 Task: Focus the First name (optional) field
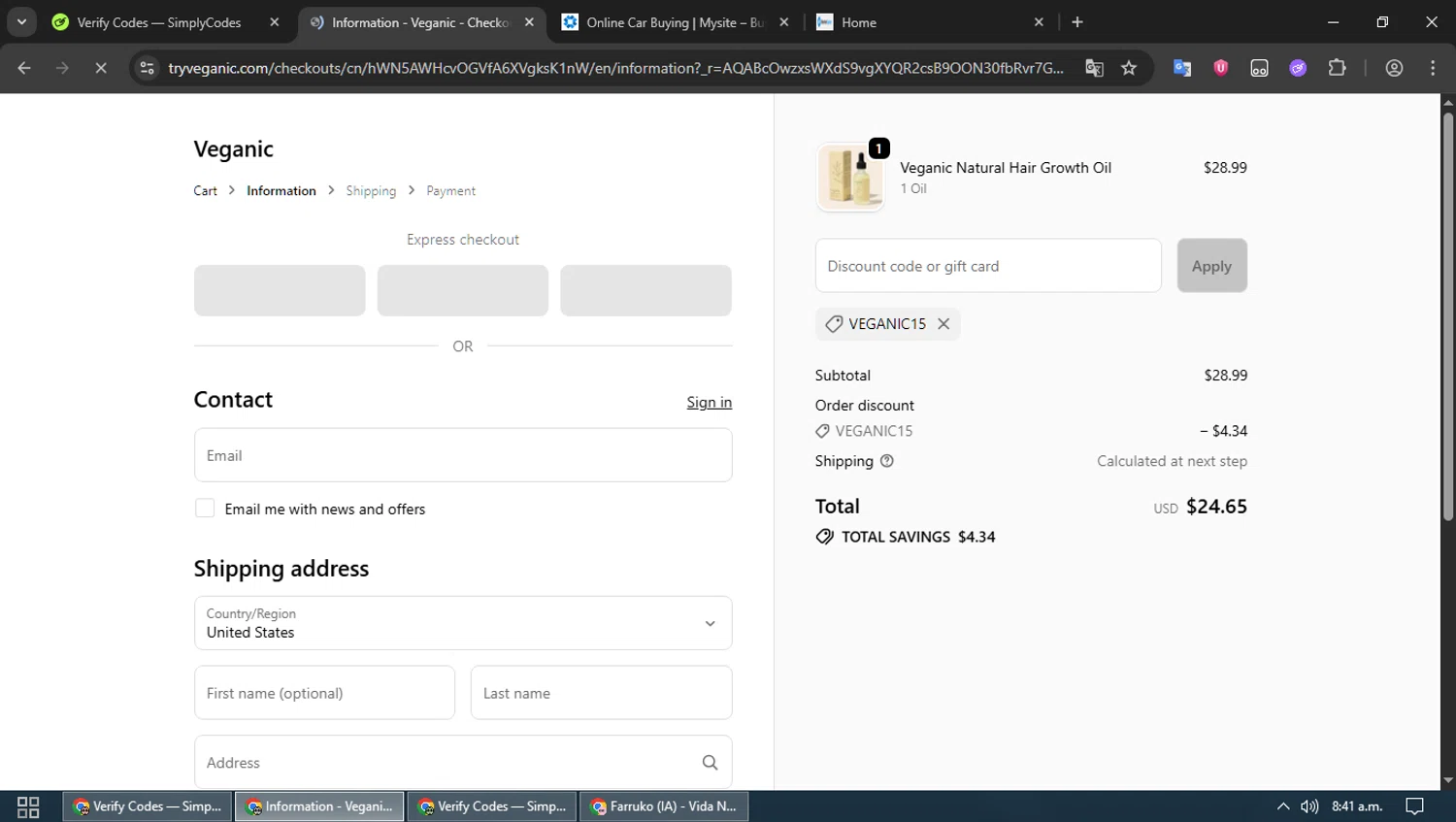coord(324,693)
